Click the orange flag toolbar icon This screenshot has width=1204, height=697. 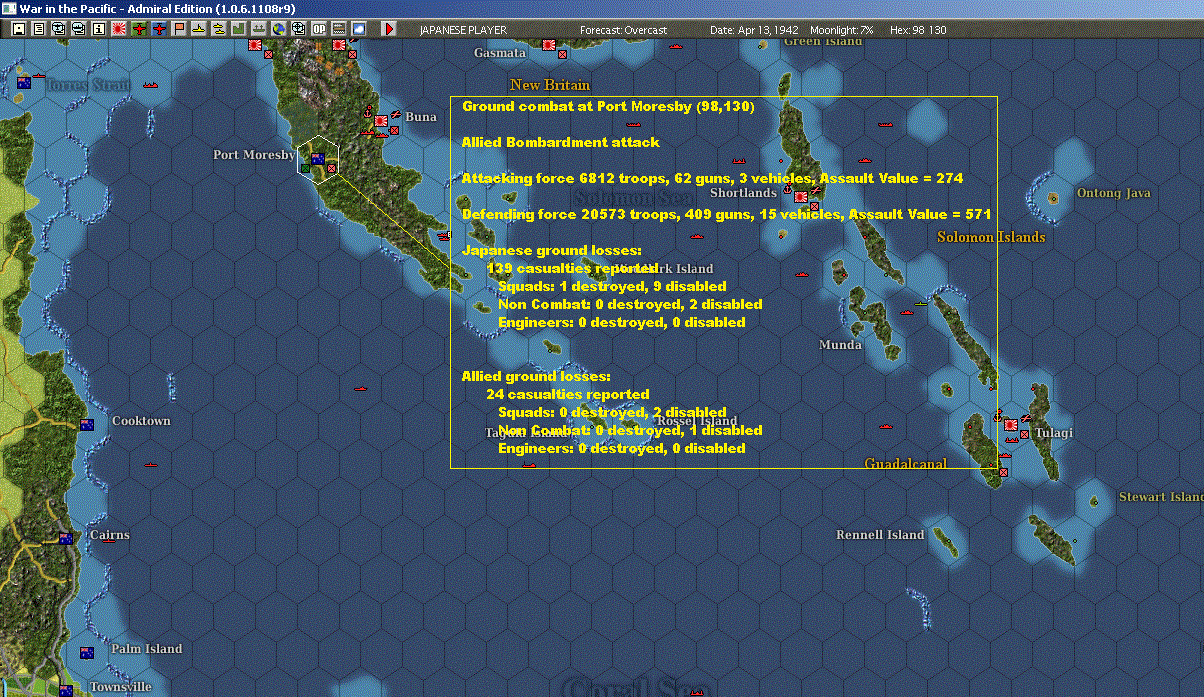[x=179, y=29]
